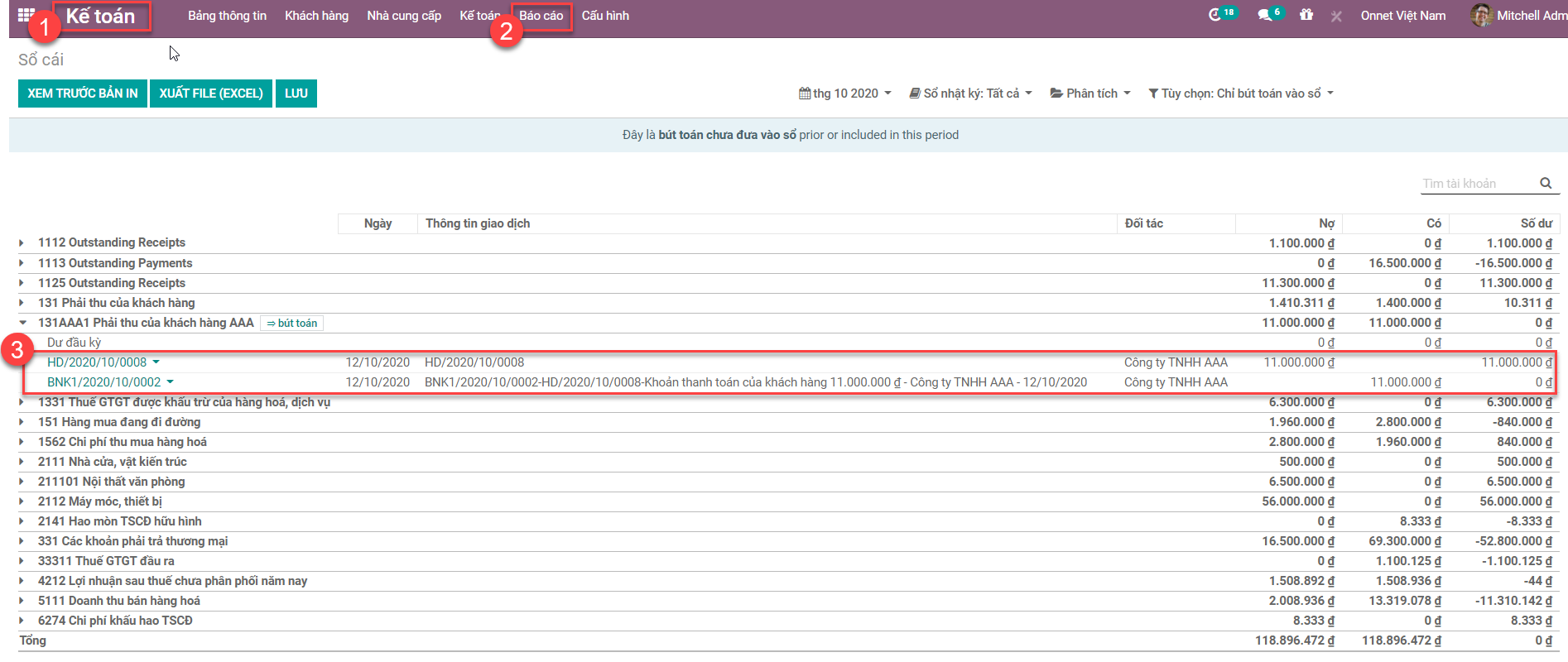Open the activities clock icon
This screenshot has width=1568, height=662.
pyautogui.click(x=1214, y=15)
